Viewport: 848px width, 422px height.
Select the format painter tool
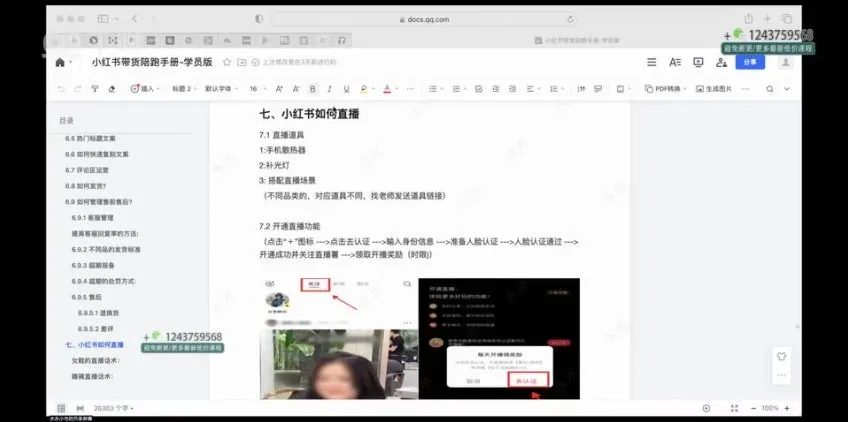95,89
